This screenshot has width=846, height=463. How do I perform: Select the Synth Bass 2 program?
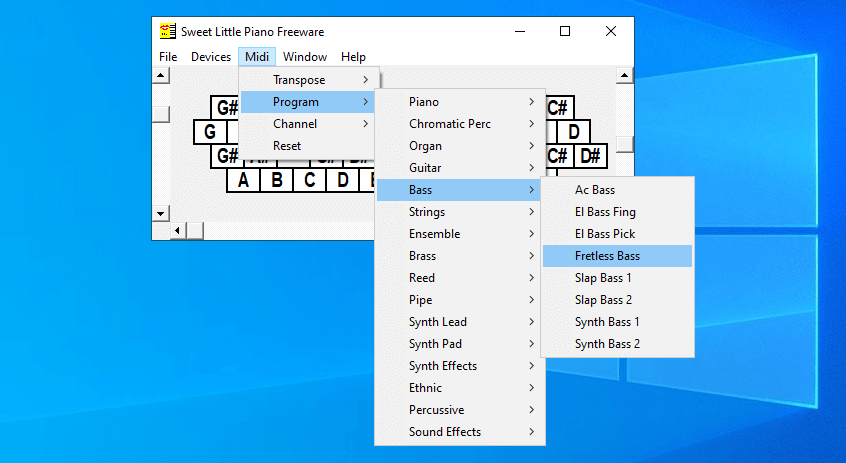coord(617,344)
